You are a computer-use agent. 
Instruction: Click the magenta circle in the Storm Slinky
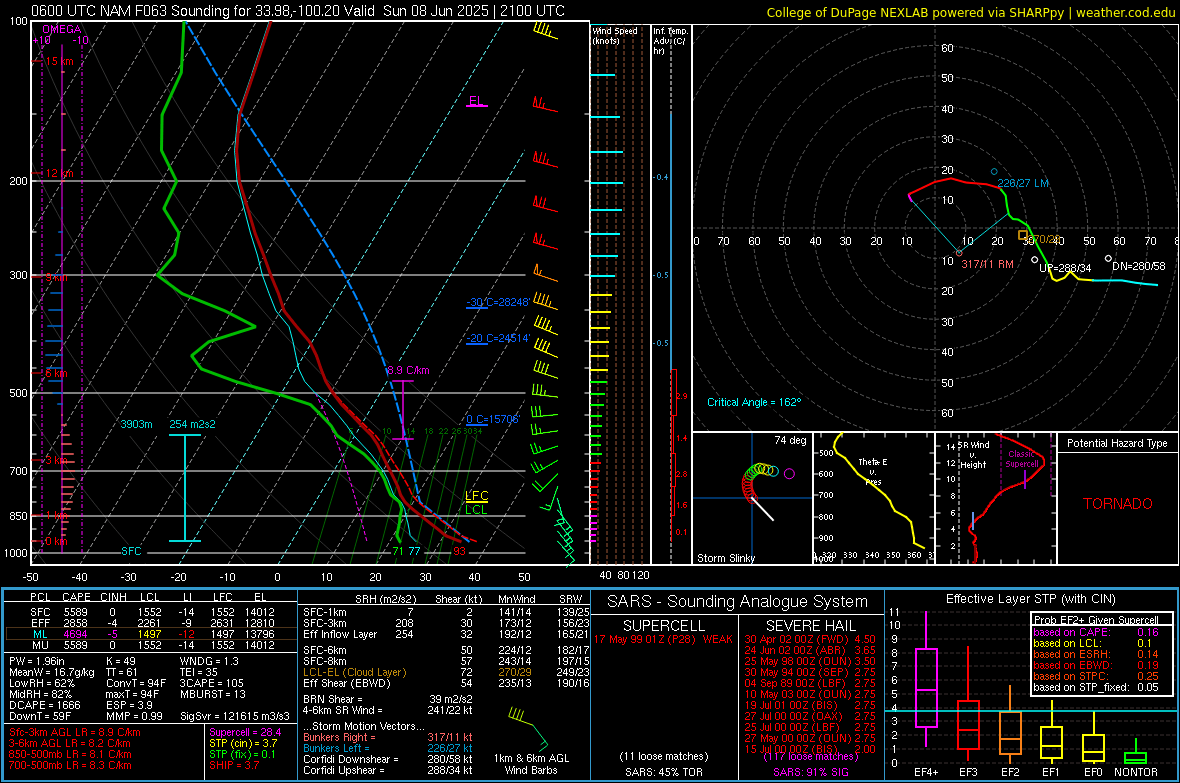(789, 474)
